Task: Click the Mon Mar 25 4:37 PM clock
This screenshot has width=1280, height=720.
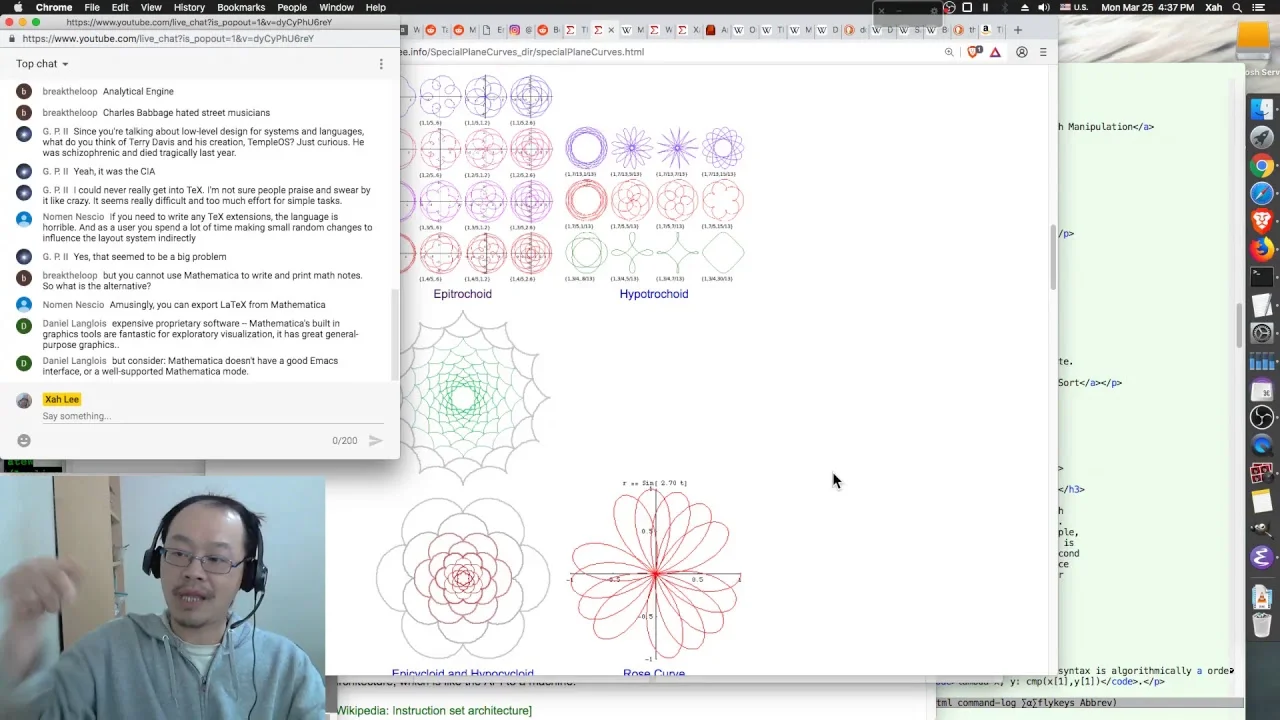Action: point(1147,7)
